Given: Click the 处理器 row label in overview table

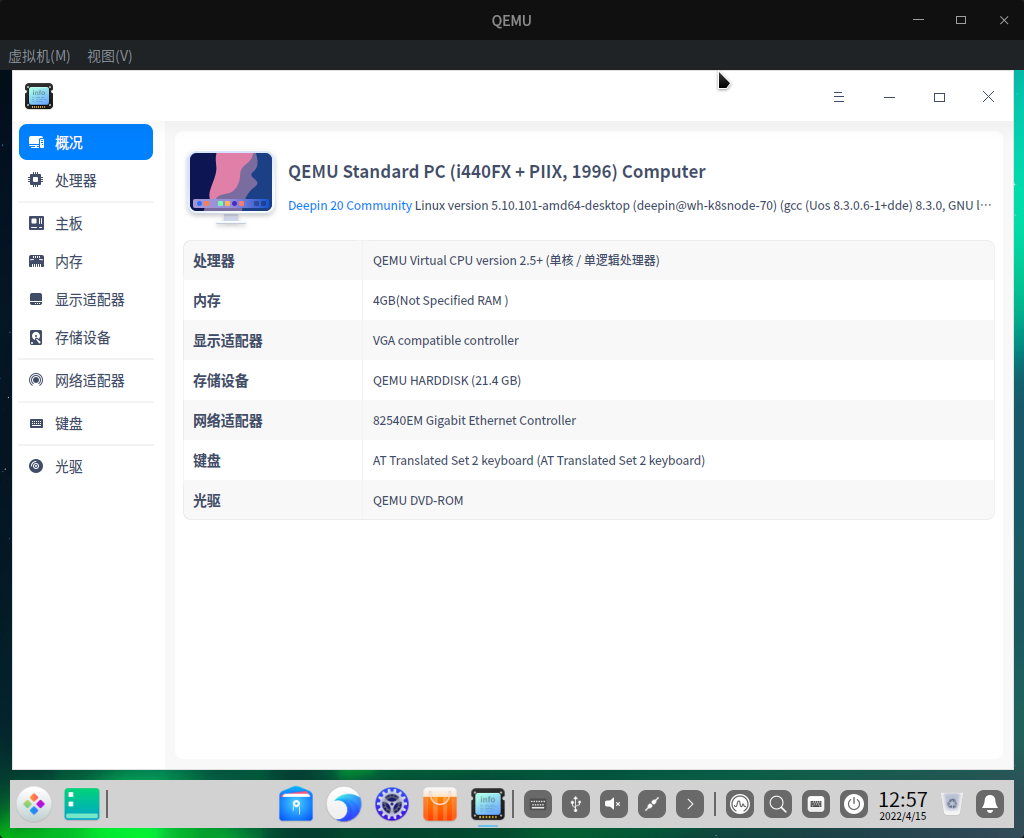Looking at the screenshot, I should pyautogui.click(x=214, y=261).
